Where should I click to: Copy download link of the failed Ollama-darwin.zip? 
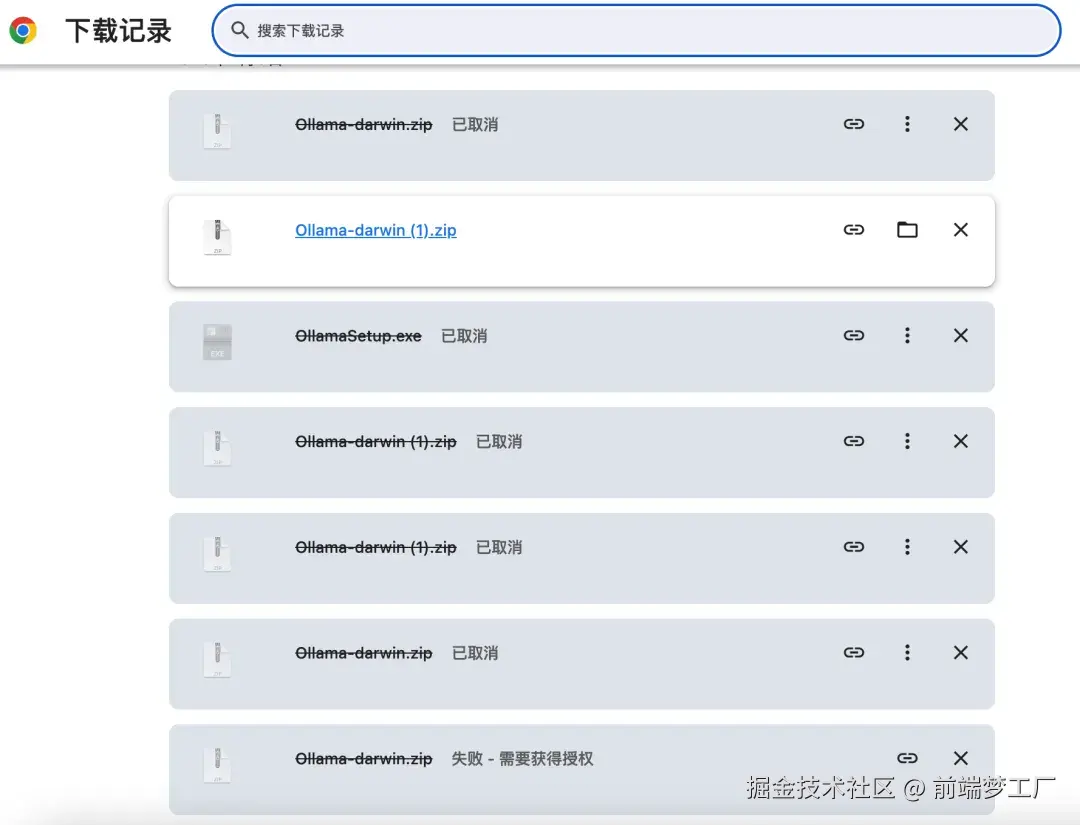pyautogui.click(x=908, y=758)
